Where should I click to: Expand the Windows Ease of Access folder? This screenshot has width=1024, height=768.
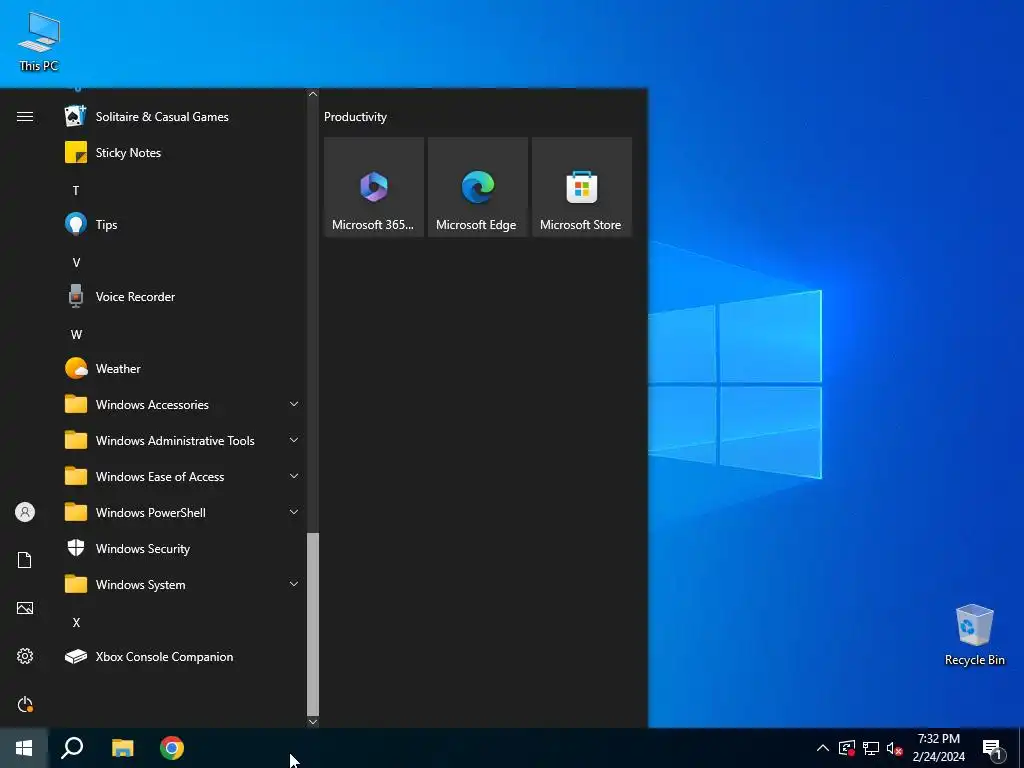(x=183, y=477)
